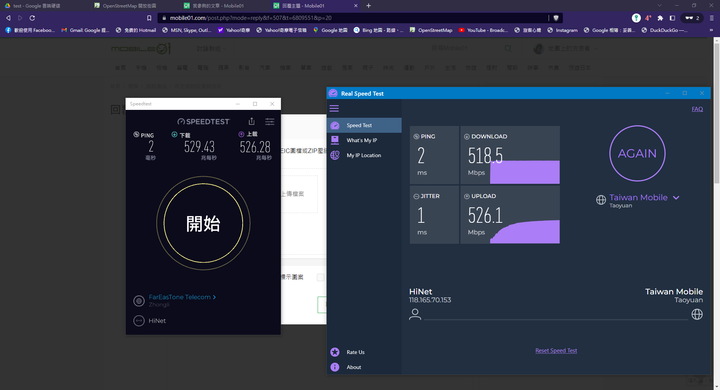Viewport: 720px width, 390px height.
Task: Click the AGAIN button to rerun test
Action: [x=637, y=153]
